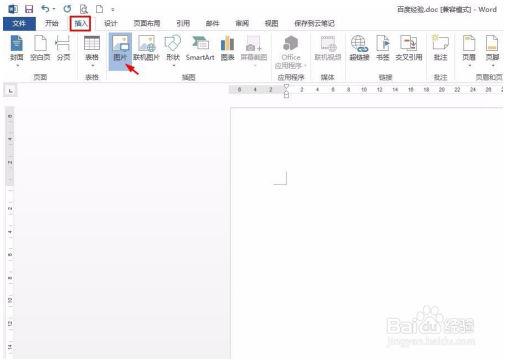Add a Bookmark (书签)

tap(383, 49)
